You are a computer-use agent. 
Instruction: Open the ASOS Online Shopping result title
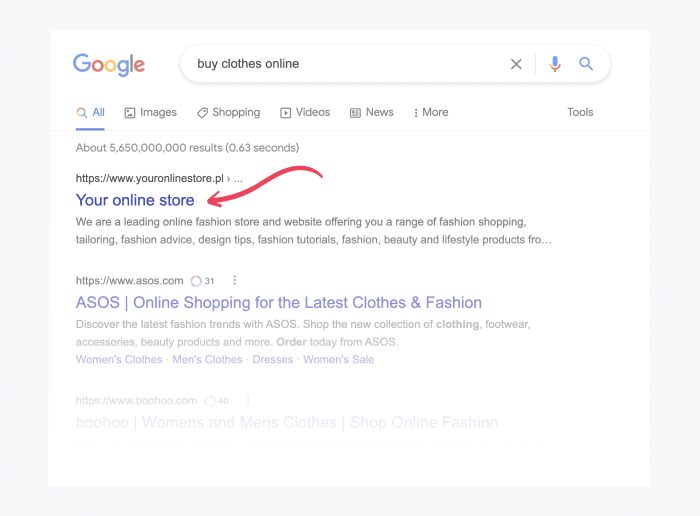pyautogui.click(x=279, y=303)
